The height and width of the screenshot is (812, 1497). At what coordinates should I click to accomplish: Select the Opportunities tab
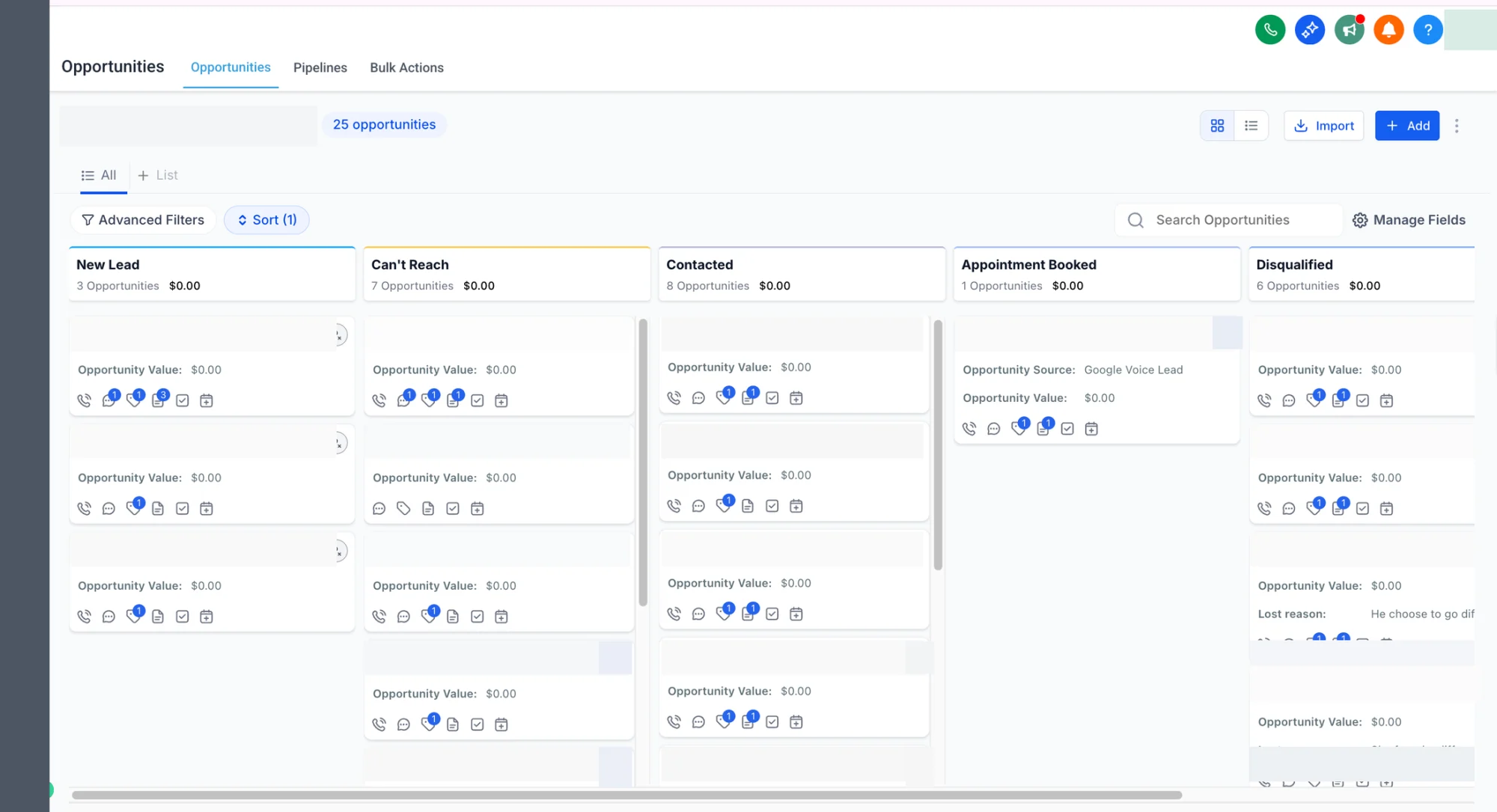[x=231, y=67]
